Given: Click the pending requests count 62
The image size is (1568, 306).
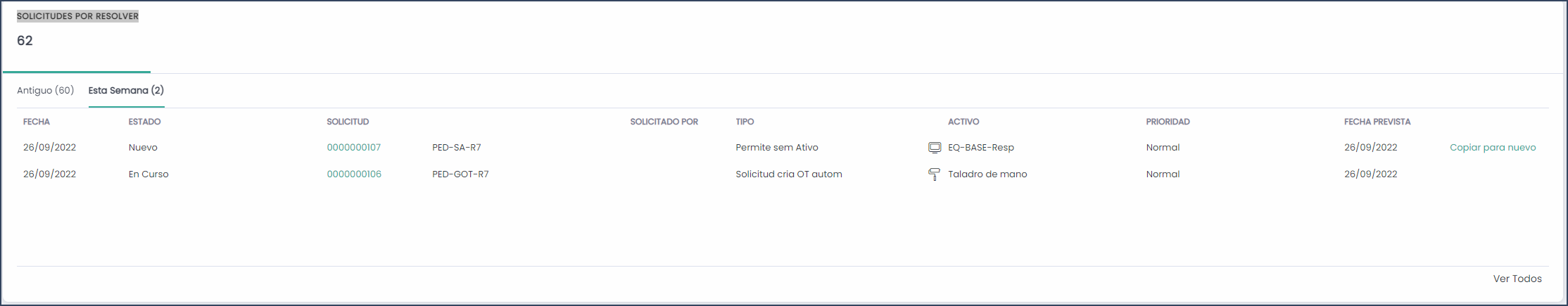Looking at the screenshot, I should (25, 41).
